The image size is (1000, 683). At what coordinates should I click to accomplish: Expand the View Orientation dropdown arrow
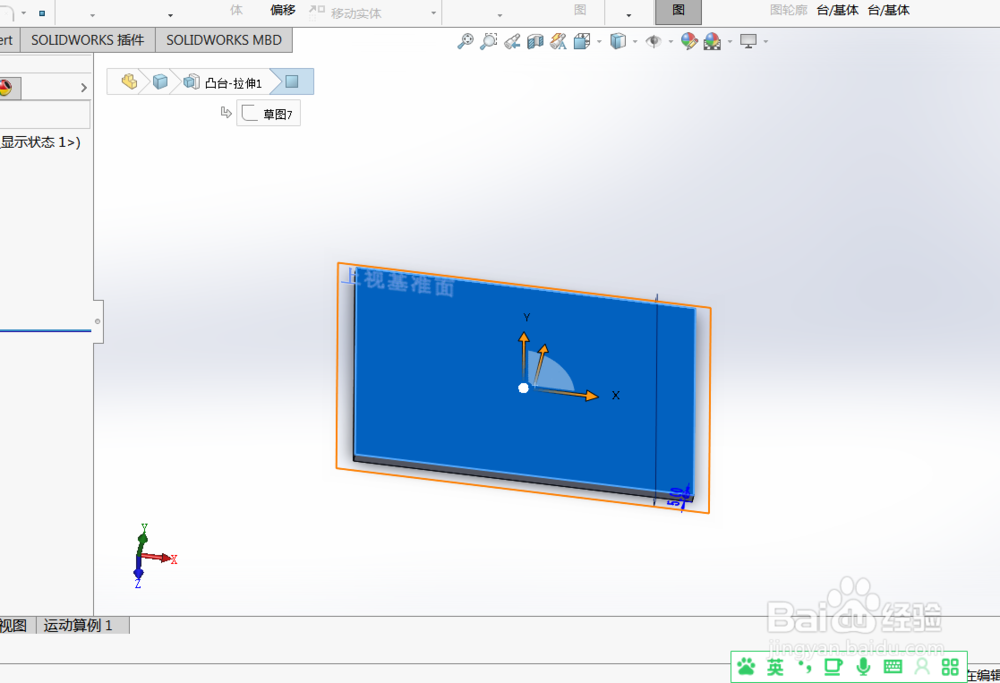click(x=599, y=42)
